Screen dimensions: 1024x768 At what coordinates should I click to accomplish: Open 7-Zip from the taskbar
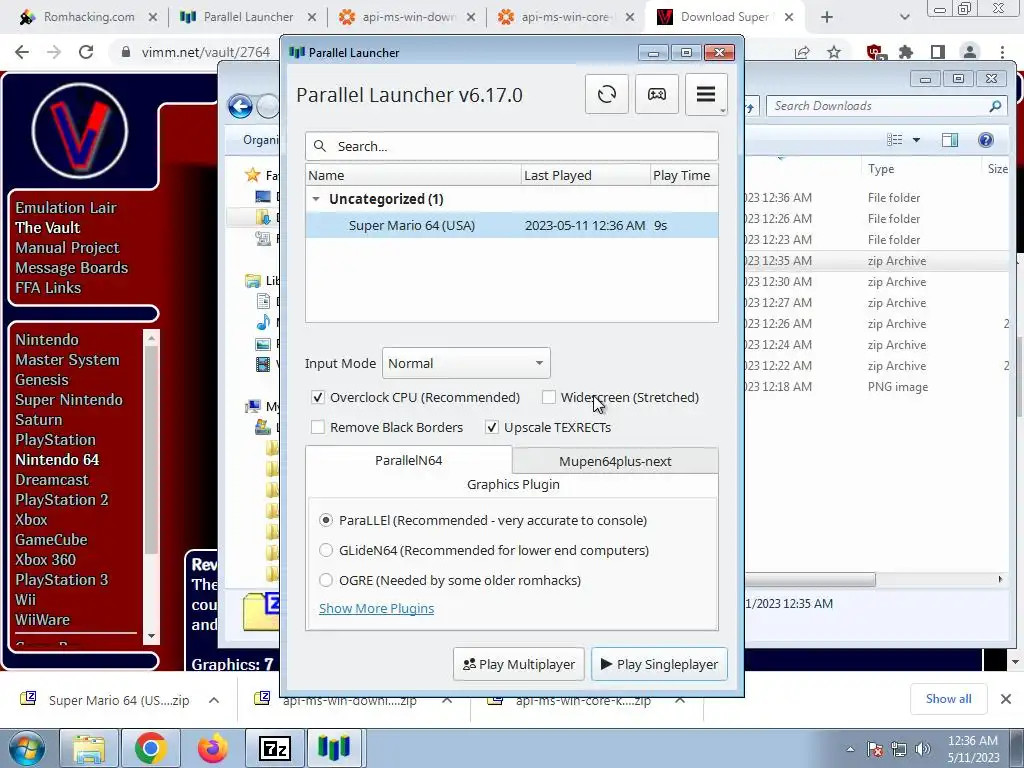[274, 748]
